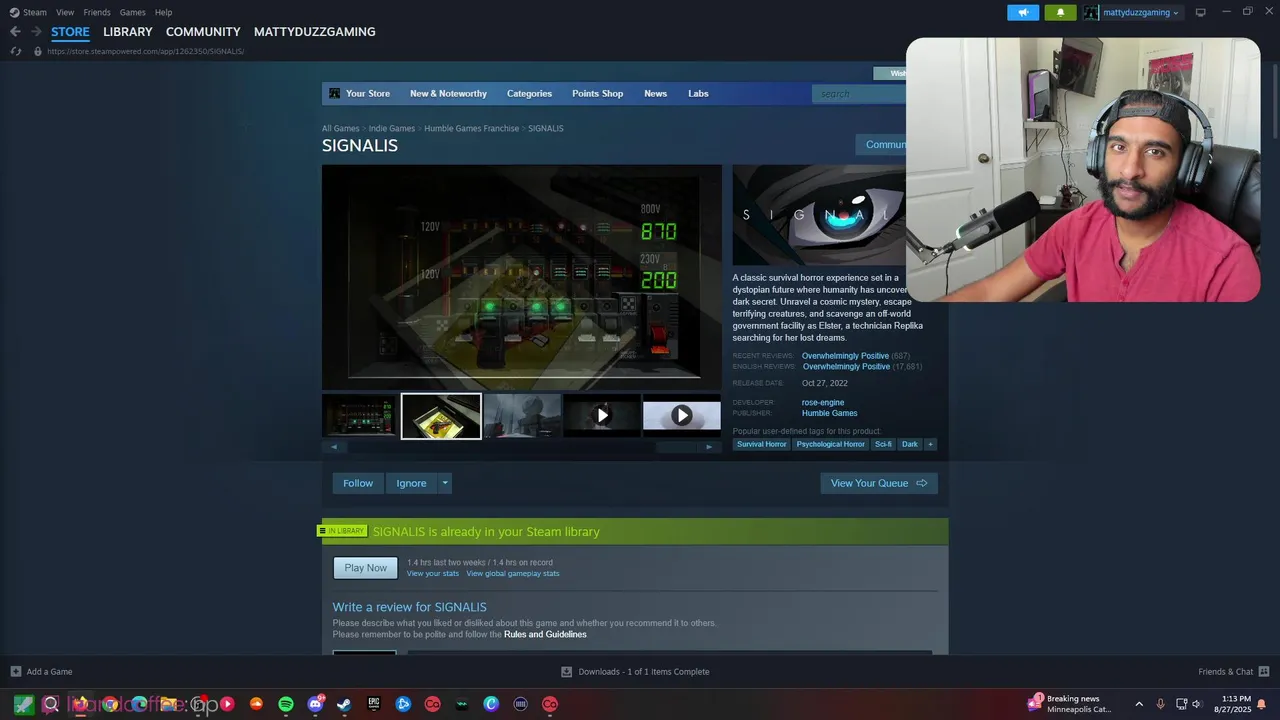Select the Sci-fi tag
The image size is (1280, 720).
point(883,444)
